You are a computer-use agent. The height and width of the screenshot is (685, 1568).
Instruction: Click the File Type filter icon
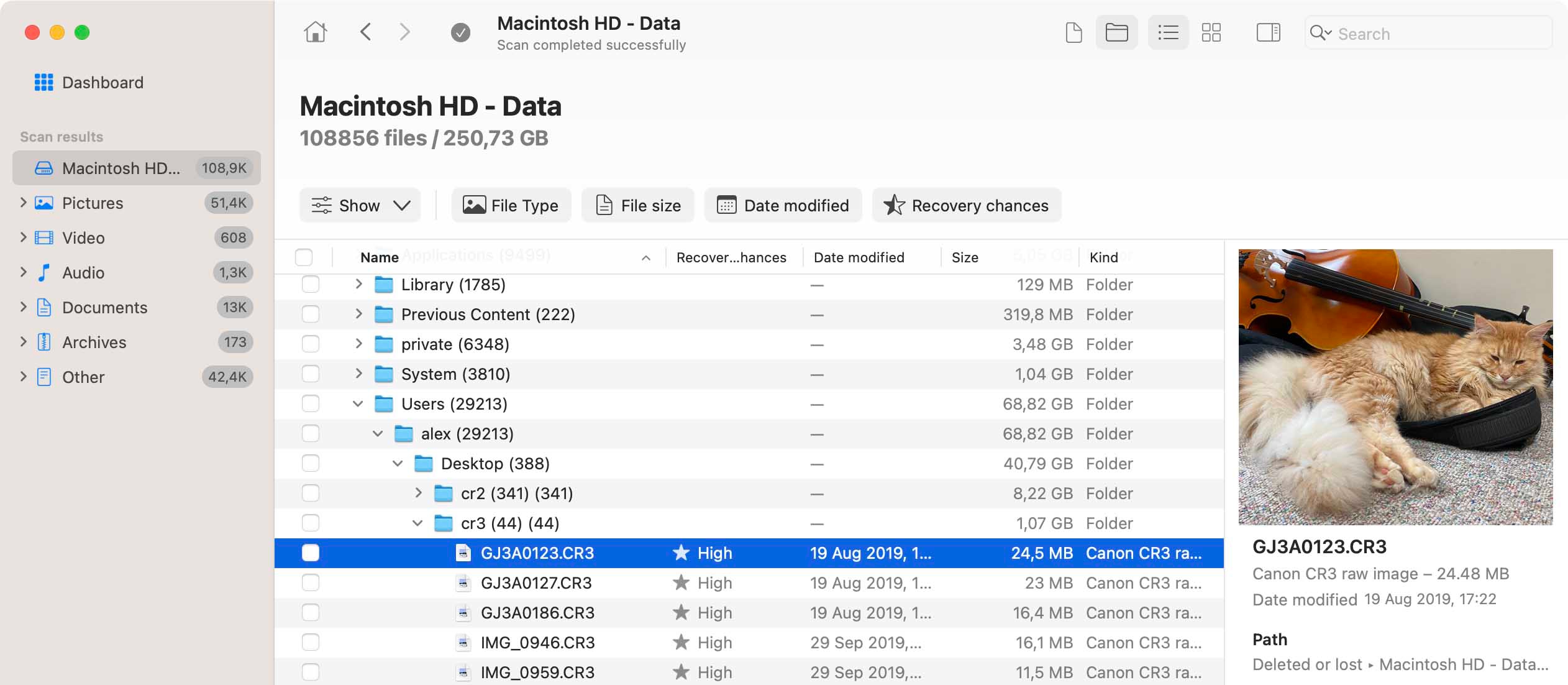tap(474, 205)
